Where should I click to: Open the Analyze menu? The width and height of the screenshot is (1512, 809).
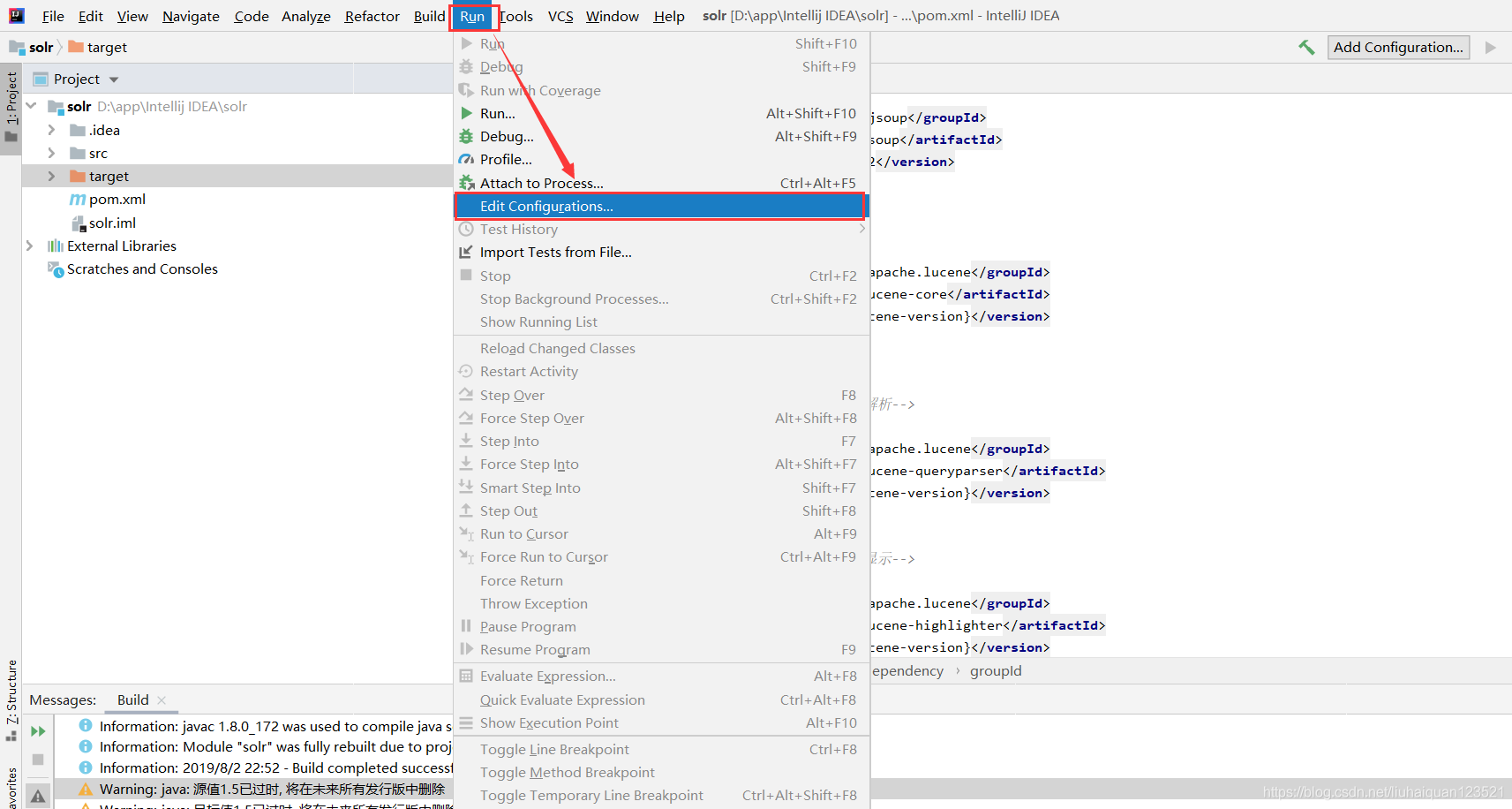[x=305, y=16]
